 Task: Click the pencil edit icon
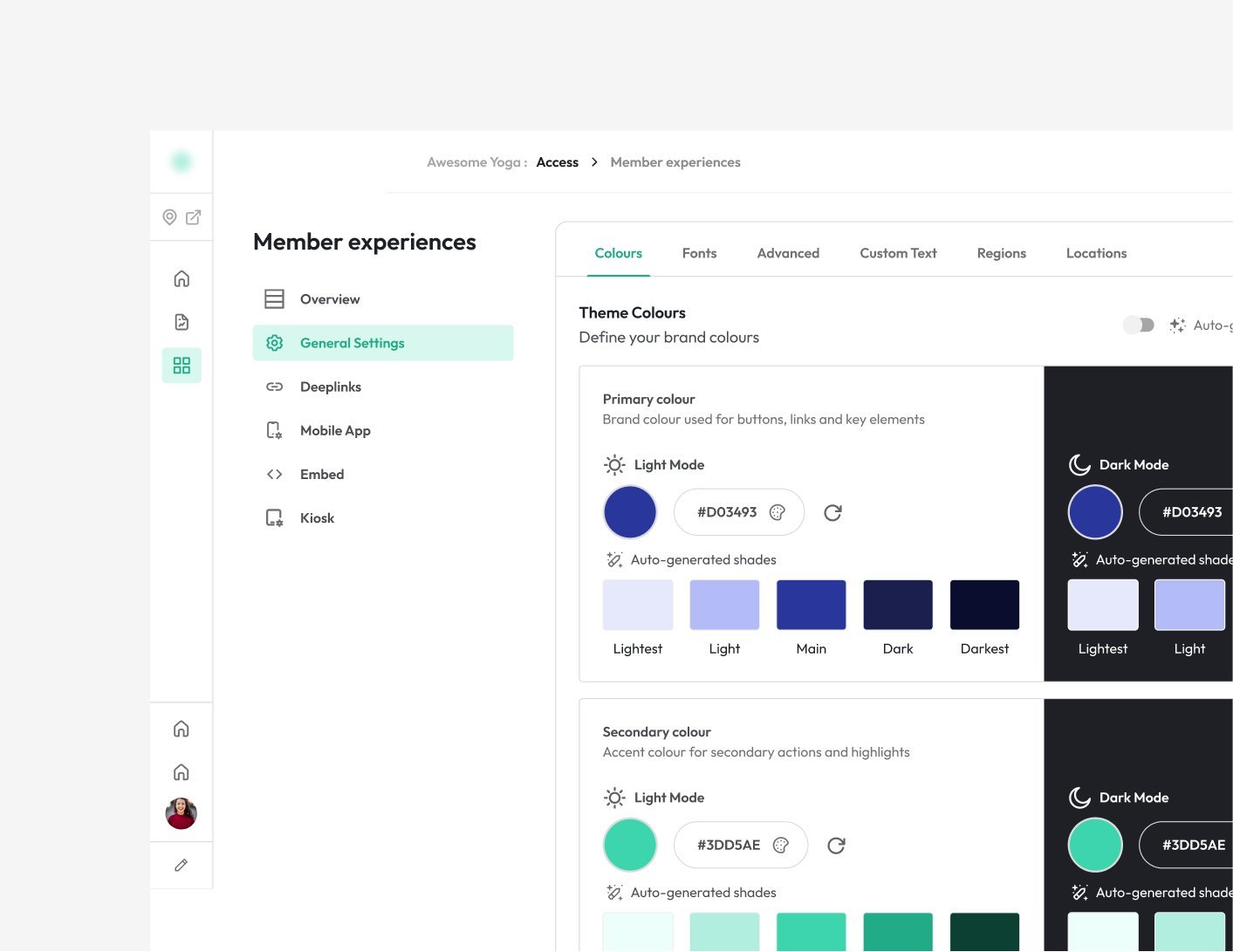[x=182, y=865]
